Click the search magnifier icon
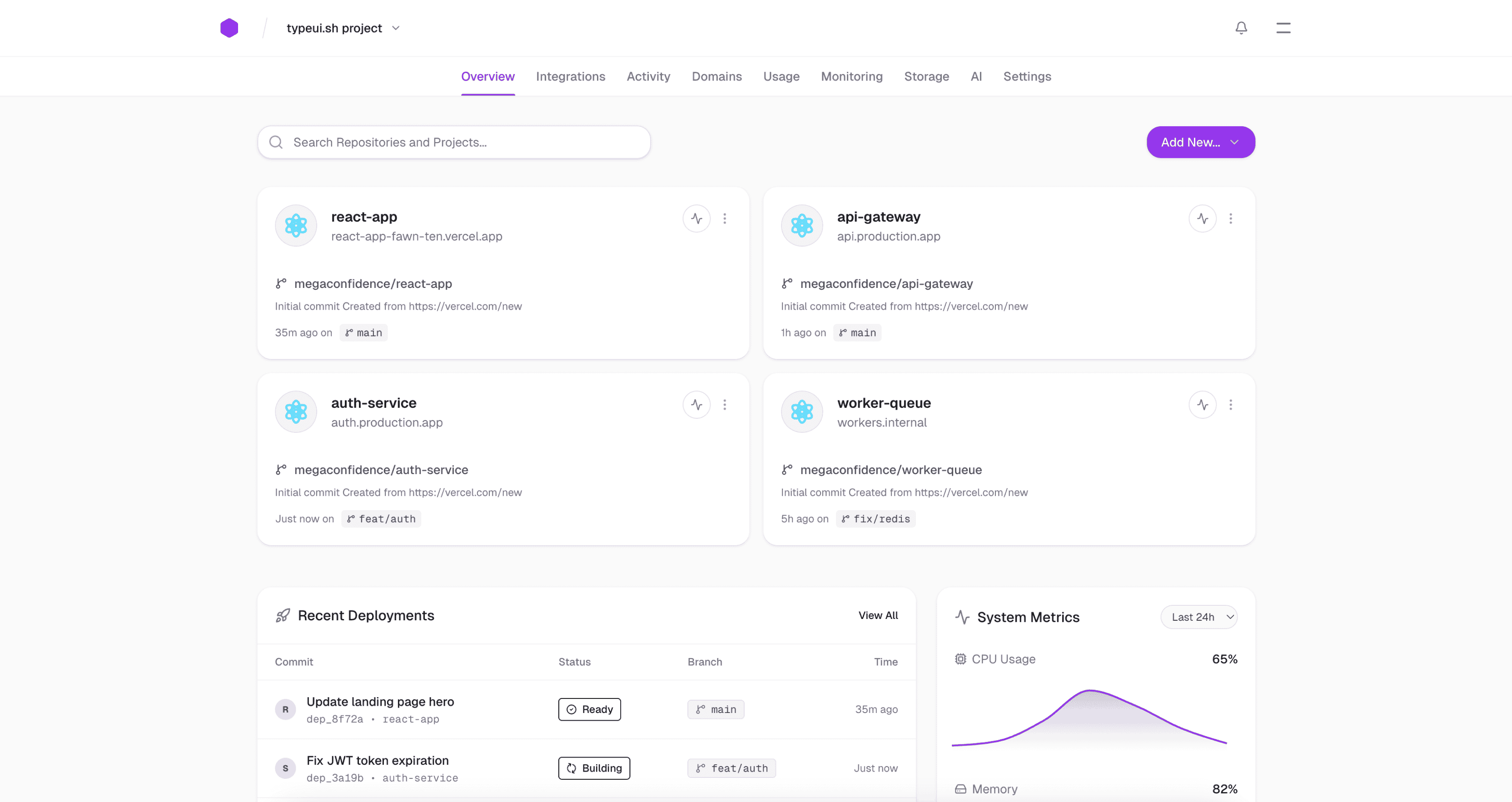Image resolution: width=1512 pixels, height=802 pixels. [276, 142]
